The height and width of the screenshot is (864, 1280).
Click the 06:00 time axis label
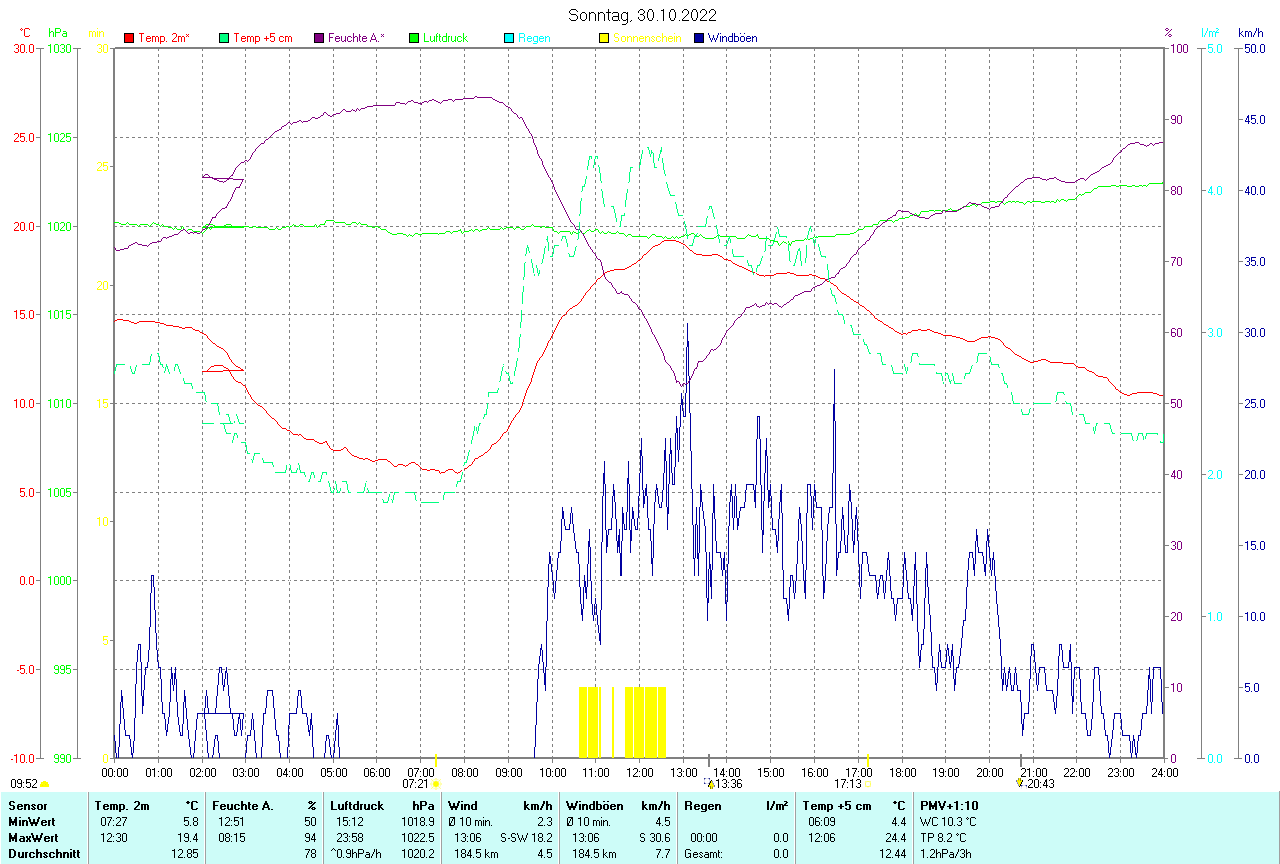coord(377,772)
